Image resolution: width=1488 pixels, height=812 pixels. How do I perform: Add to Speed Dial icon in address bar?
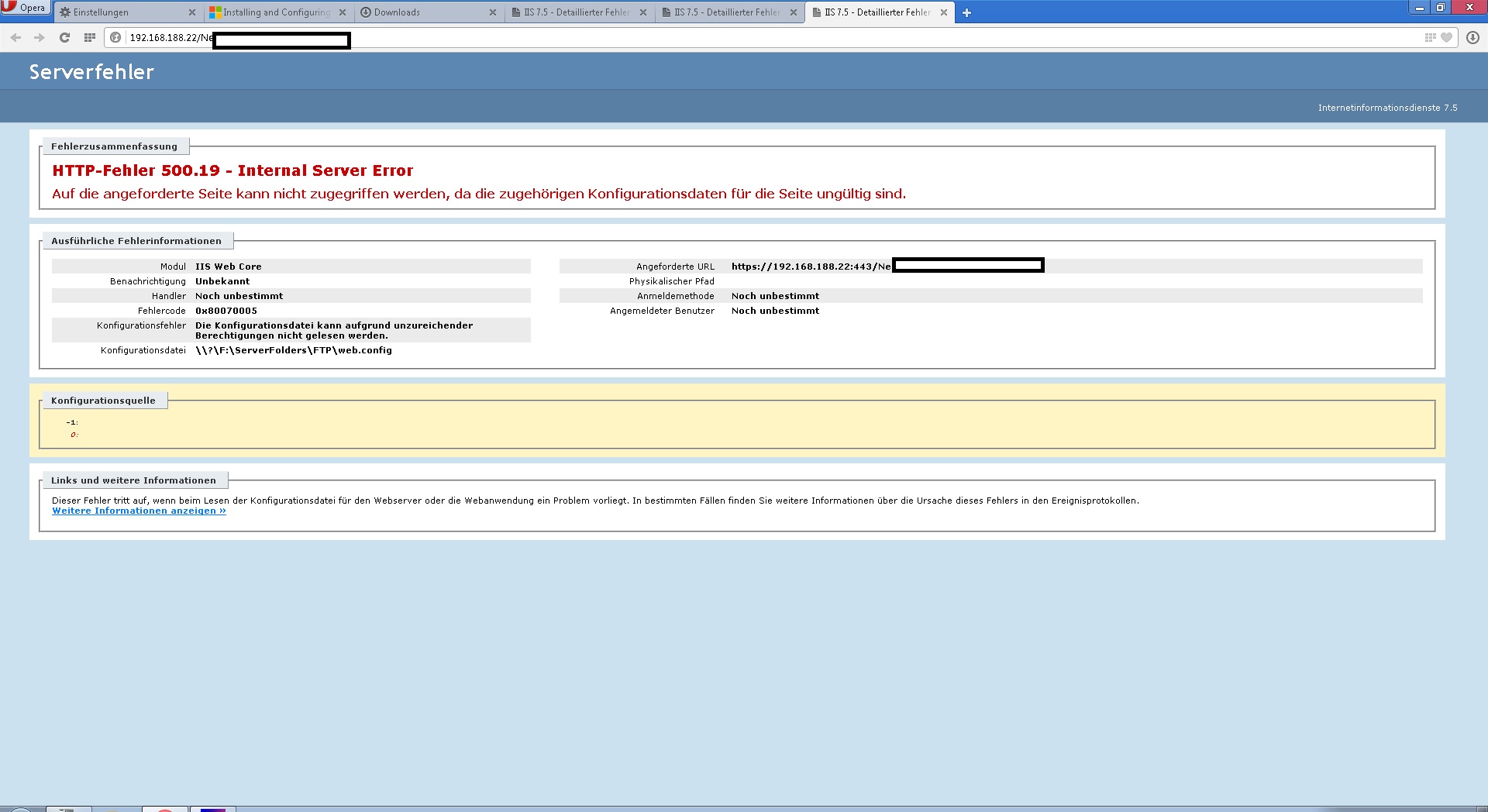(x=1430, y=37)
